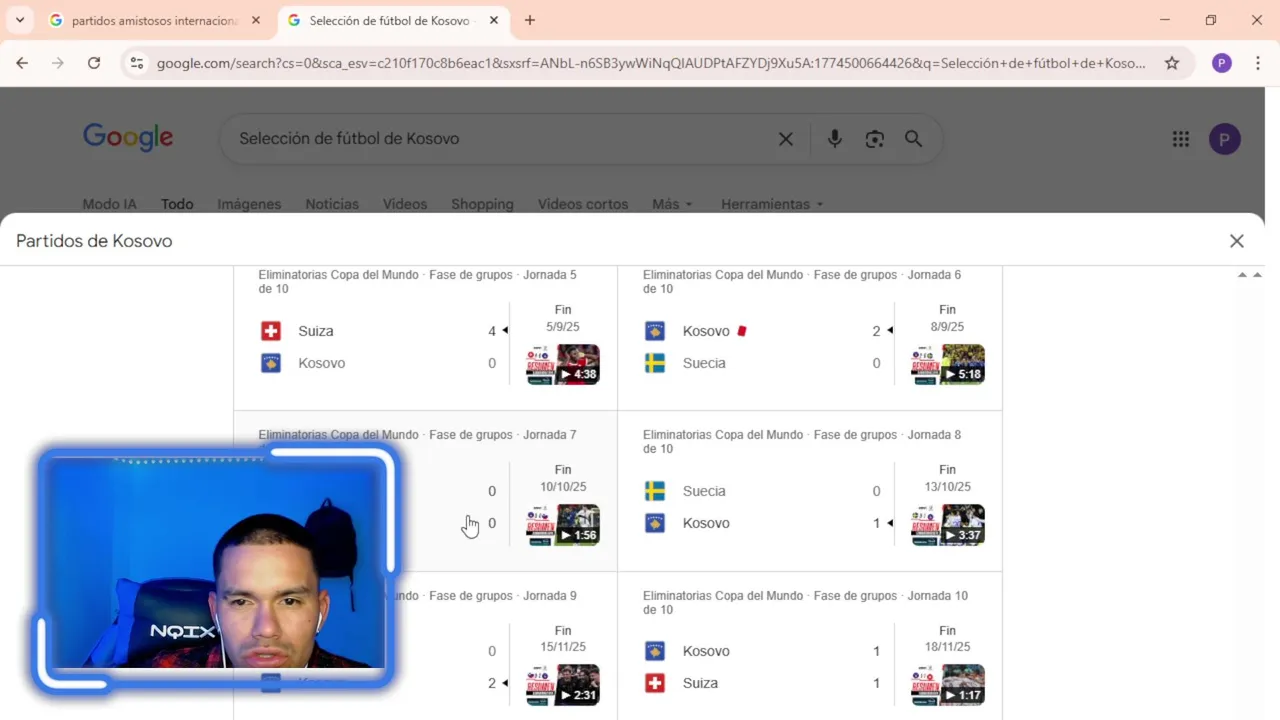Go forward in browser history

(x=58, y=63)
